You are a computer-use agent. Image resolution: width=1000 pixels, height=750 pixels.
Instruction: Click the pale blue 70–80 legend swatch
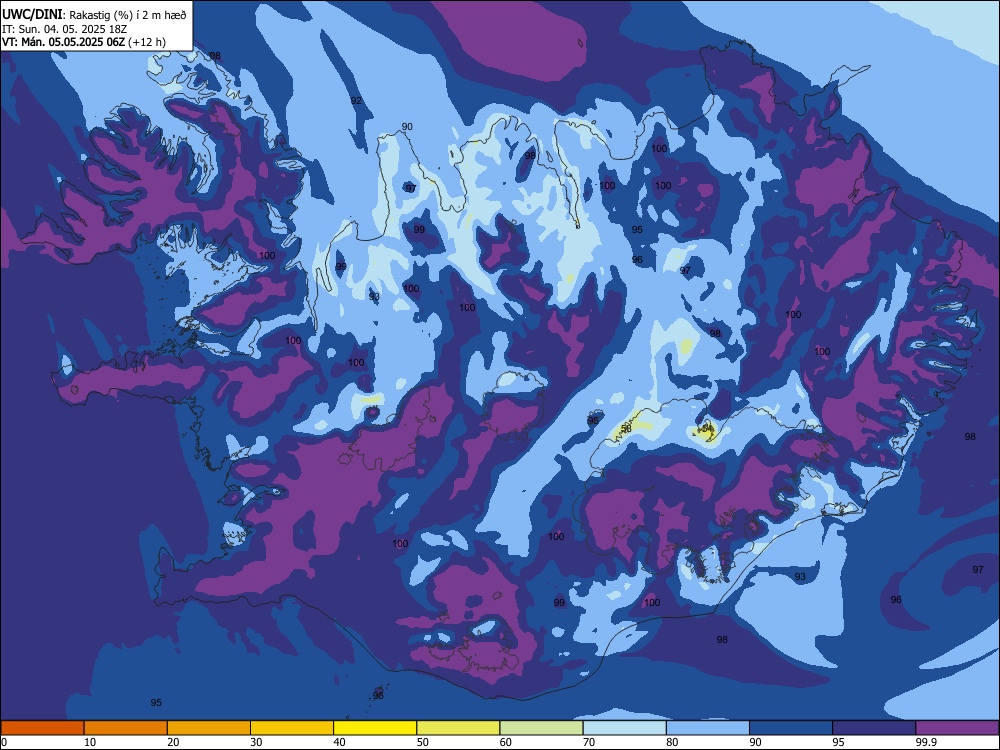[625, 728]
